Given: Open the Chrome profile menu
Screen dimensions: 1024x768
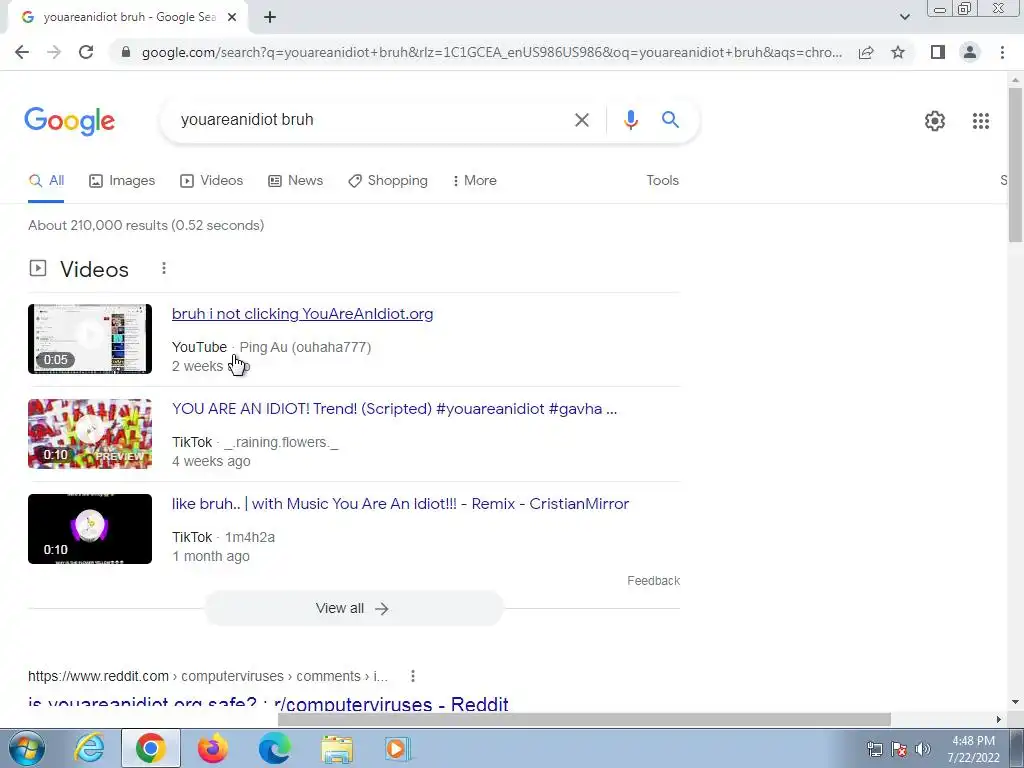Looking at the screenshot, I should 970,52.
